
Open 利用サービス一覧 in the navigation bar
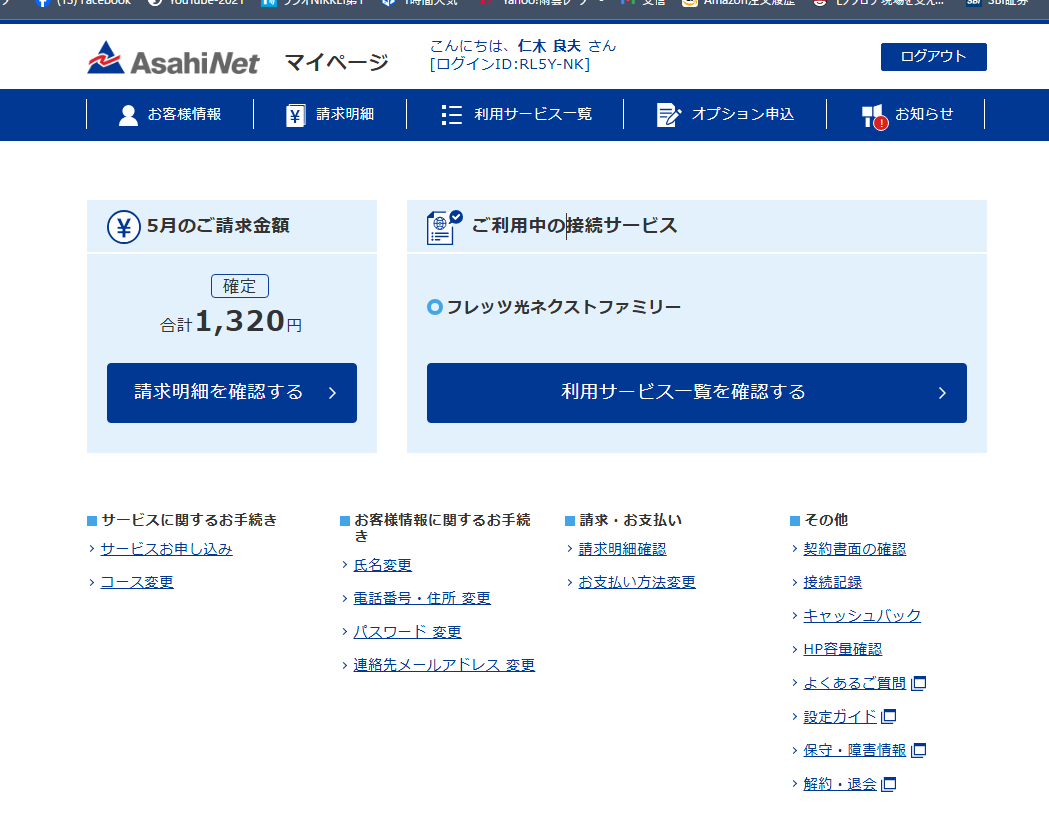[x=516, y=114]
